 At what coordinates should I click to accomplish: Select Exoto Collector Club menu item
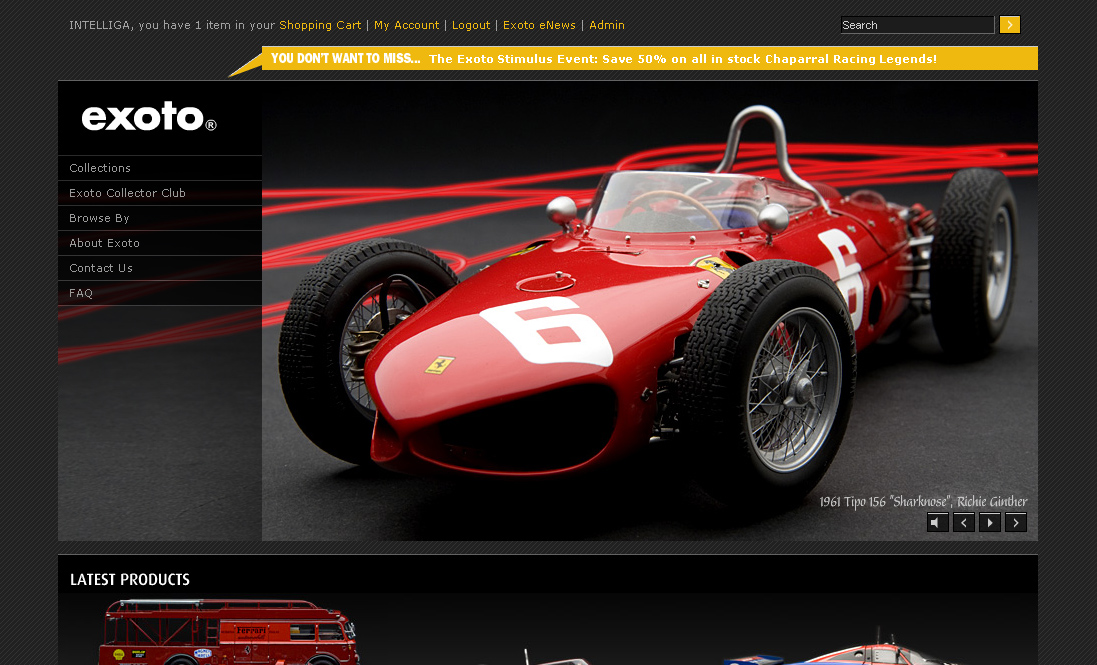[127, 193]
